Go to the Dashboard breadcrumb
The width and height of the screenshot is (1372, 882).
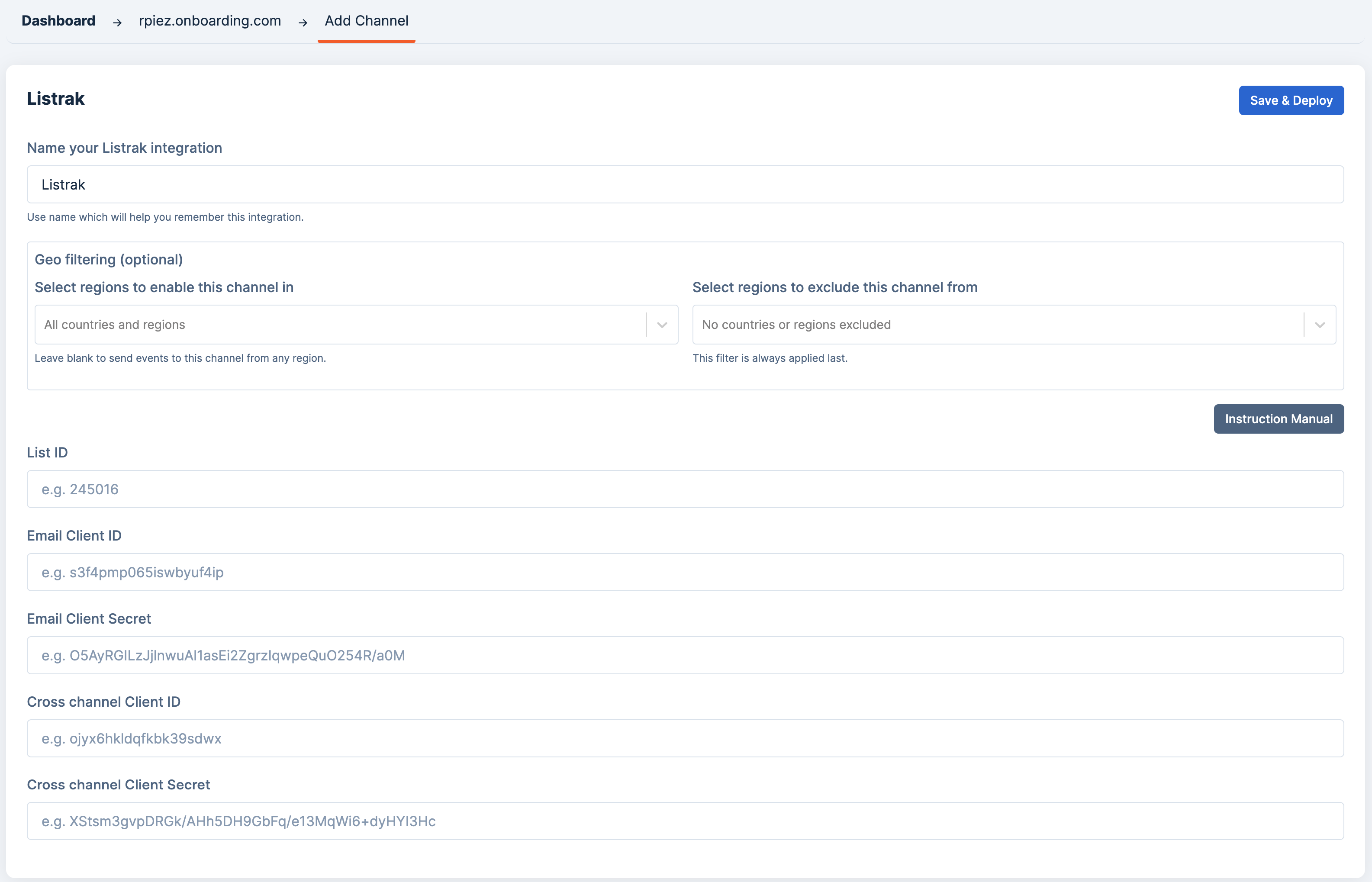pos(58,21)
